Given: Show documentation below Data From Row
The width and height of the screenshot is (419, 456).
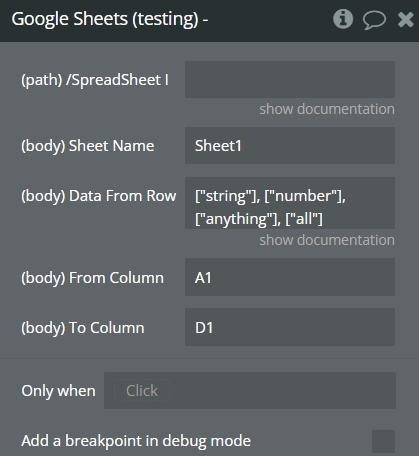Looking at the screenshot, I should coord(327,240).
